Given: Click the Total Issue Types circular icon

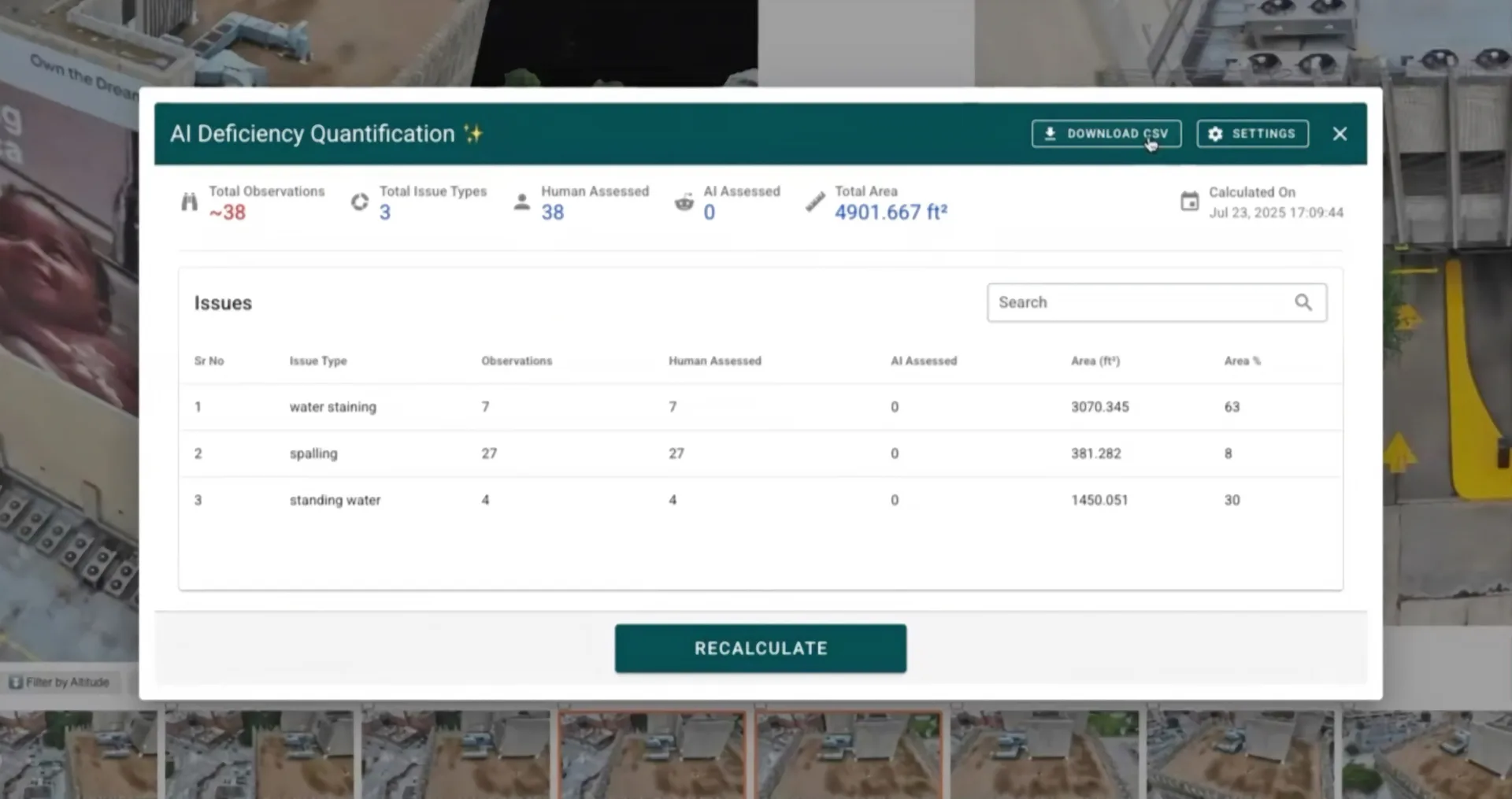Looking at the screenshot, I should 360,202.
